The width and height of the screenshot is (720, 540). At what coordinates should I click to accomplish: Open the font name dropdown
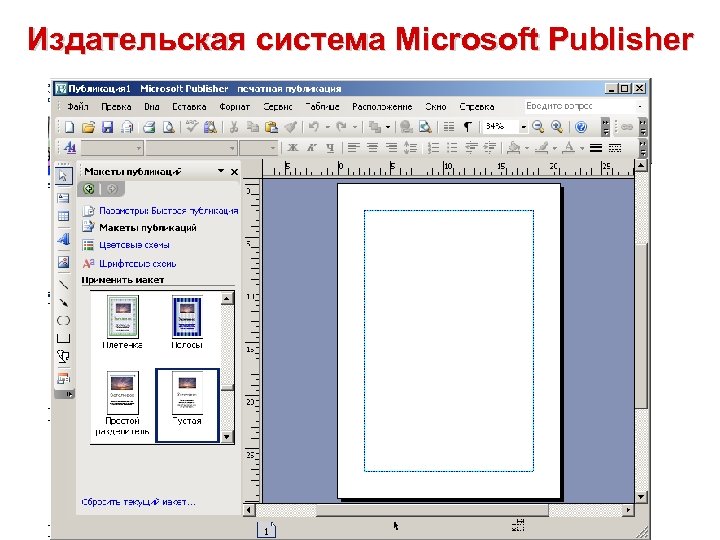[232, 148]
